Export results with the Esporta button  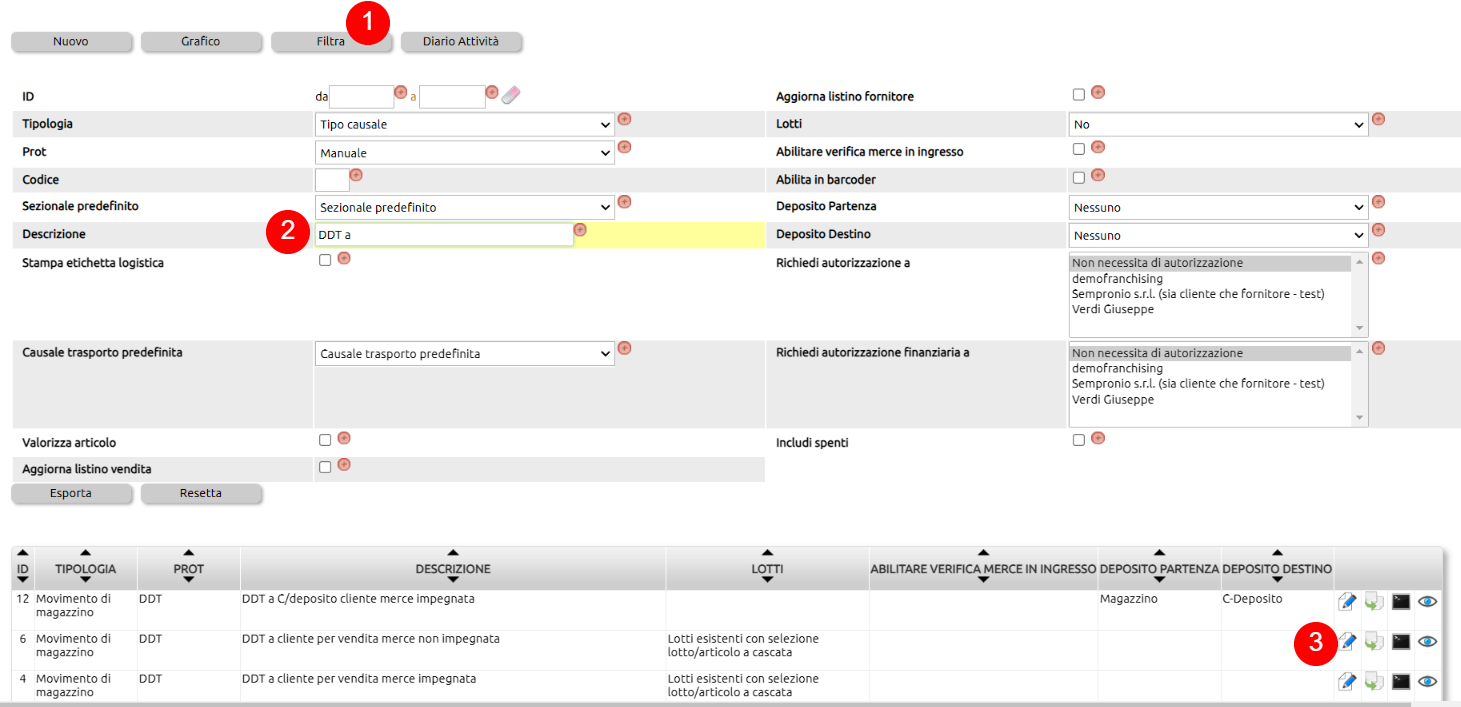pyautogui.click(x=71, y=494)
